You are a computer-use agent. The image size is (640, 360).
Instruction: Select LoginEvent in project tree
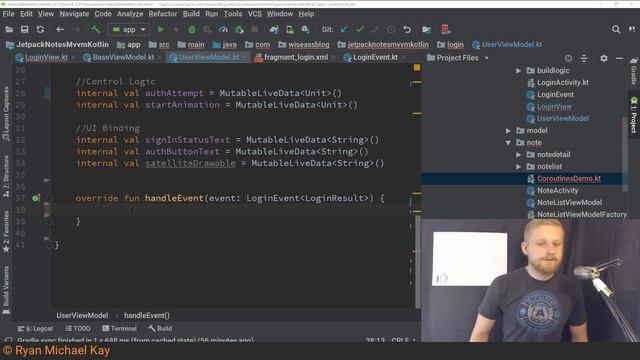click(555, 95)
